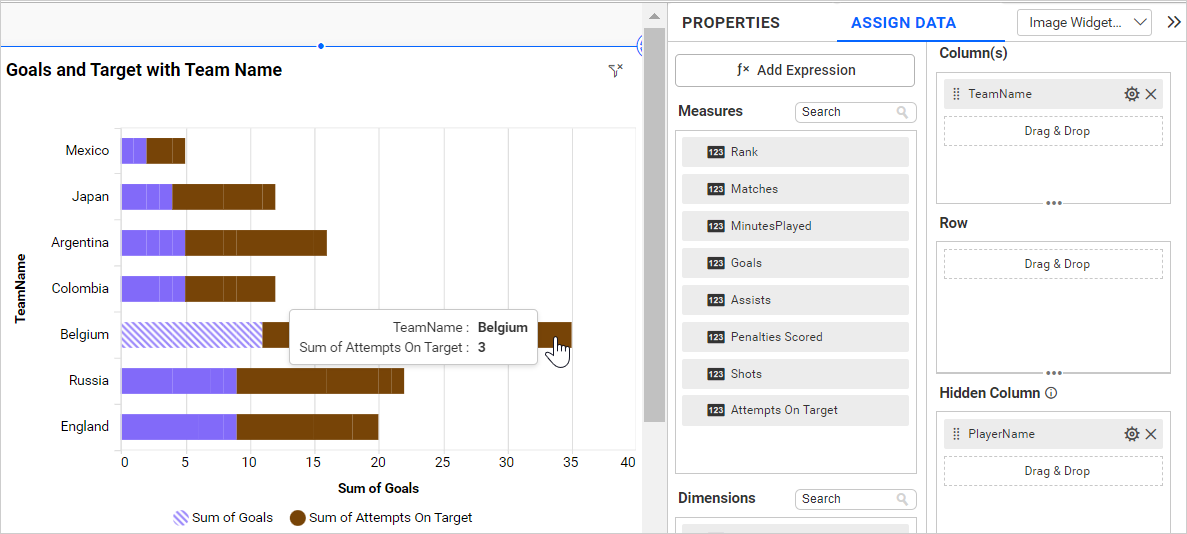The height and width of the screenshot is (534, 1187).
Task: Open the Image Widget dropdown
Action: [1084, 22]
